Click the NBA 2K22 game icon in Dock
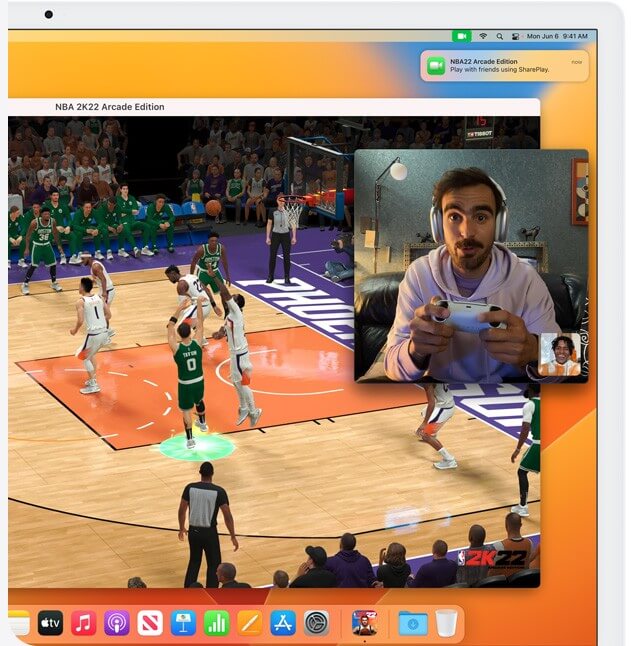The image size is (632, 646). point(364,623)
